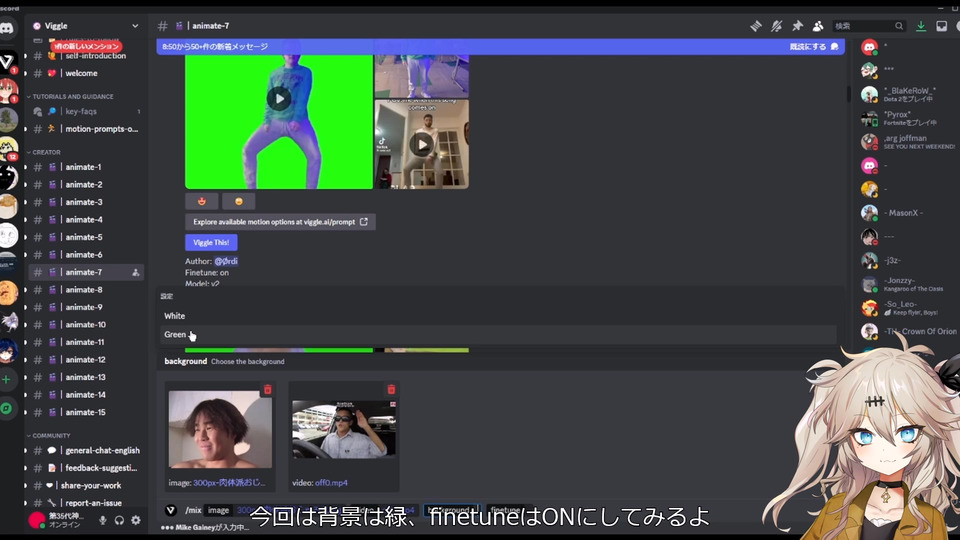
Task: Open the threads icon in channel header
Action: pos(756,26)
